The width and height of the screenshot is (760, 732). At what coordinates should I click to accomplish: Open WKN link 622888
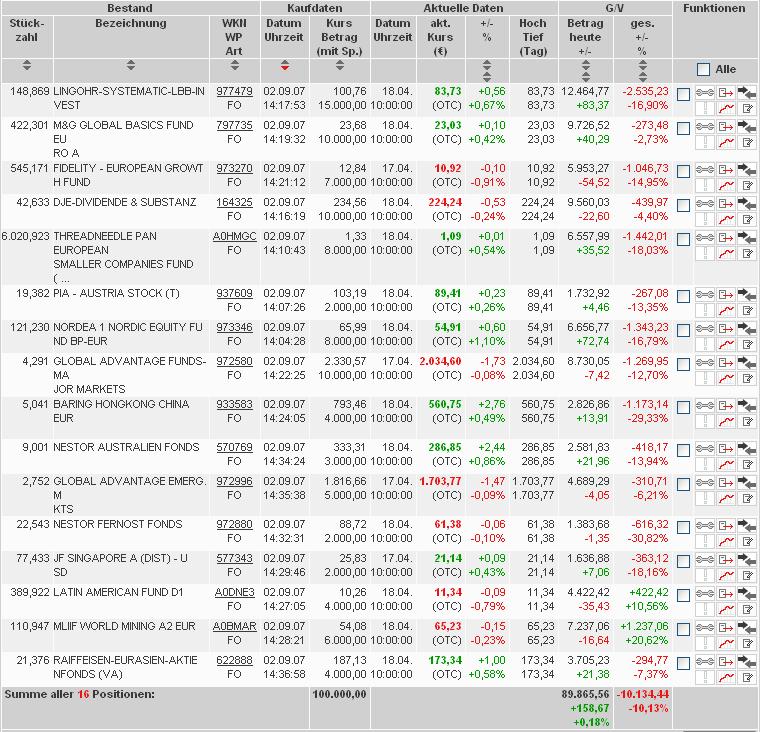[x=234, y=660]
